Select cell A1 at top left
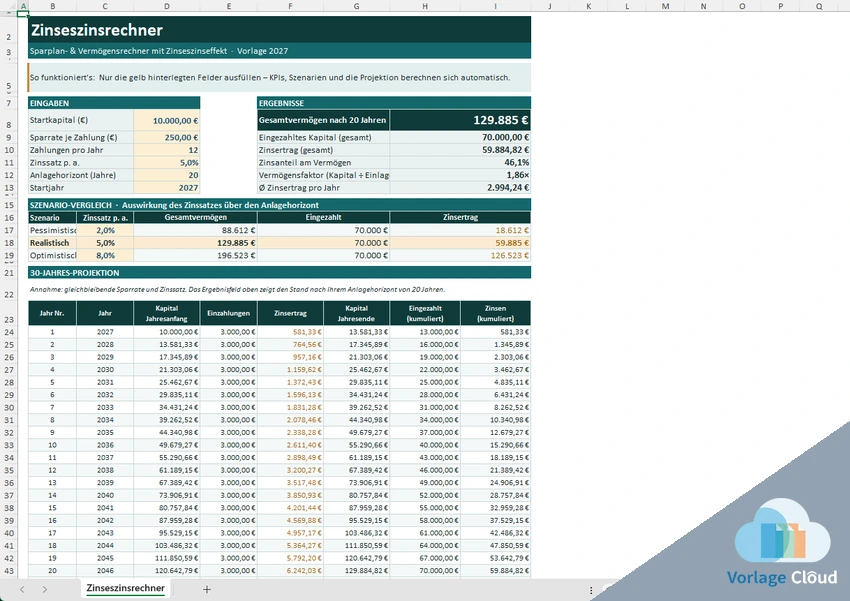Image resolution: width=850 pixels, height=601 pixels. (23, 14)
